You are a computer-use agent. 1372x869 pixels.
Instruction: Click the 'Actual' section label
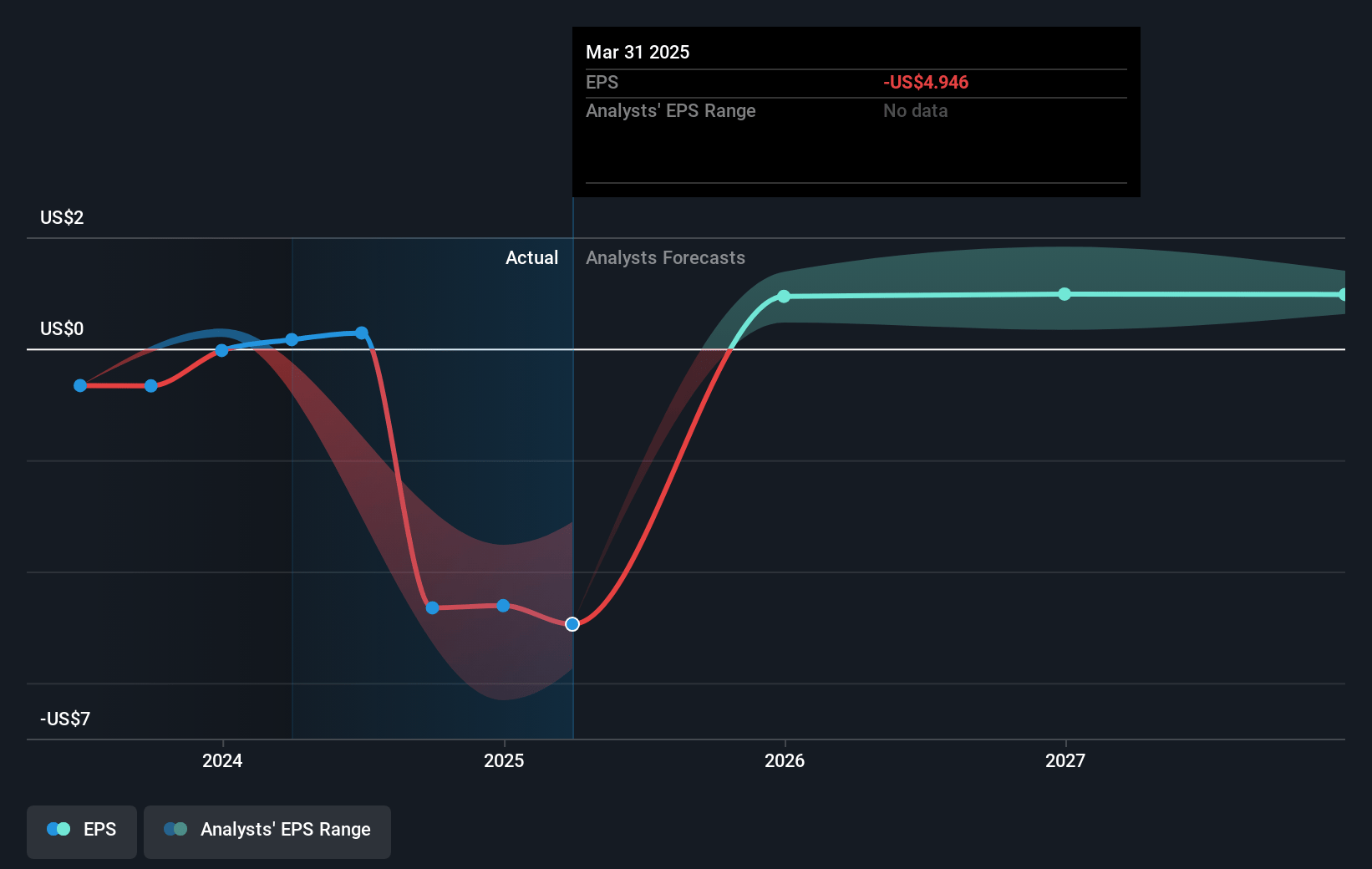(x=531, y=257)
